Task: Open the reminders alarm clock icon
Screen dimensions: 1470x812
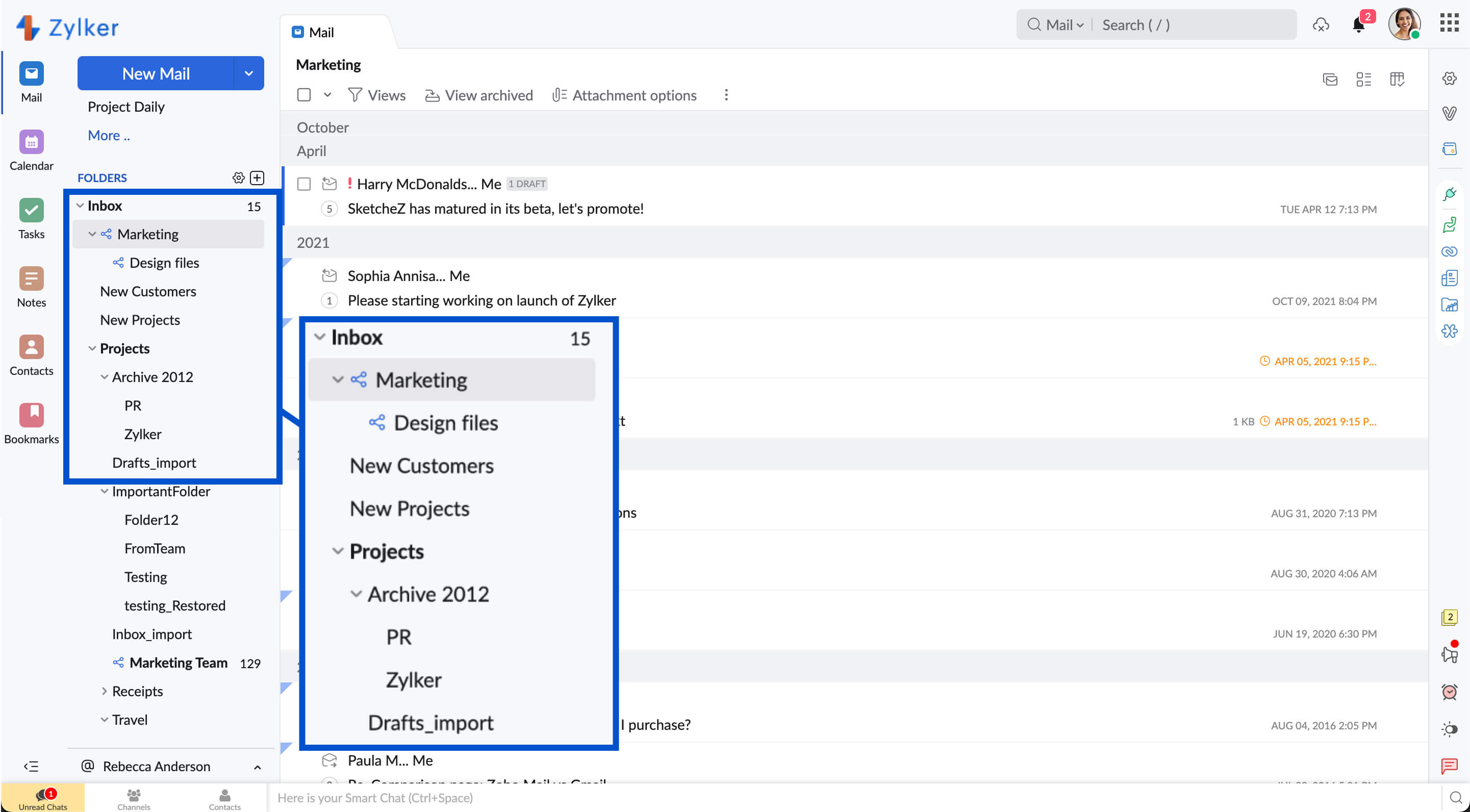Action: (x=1450, y=692)
